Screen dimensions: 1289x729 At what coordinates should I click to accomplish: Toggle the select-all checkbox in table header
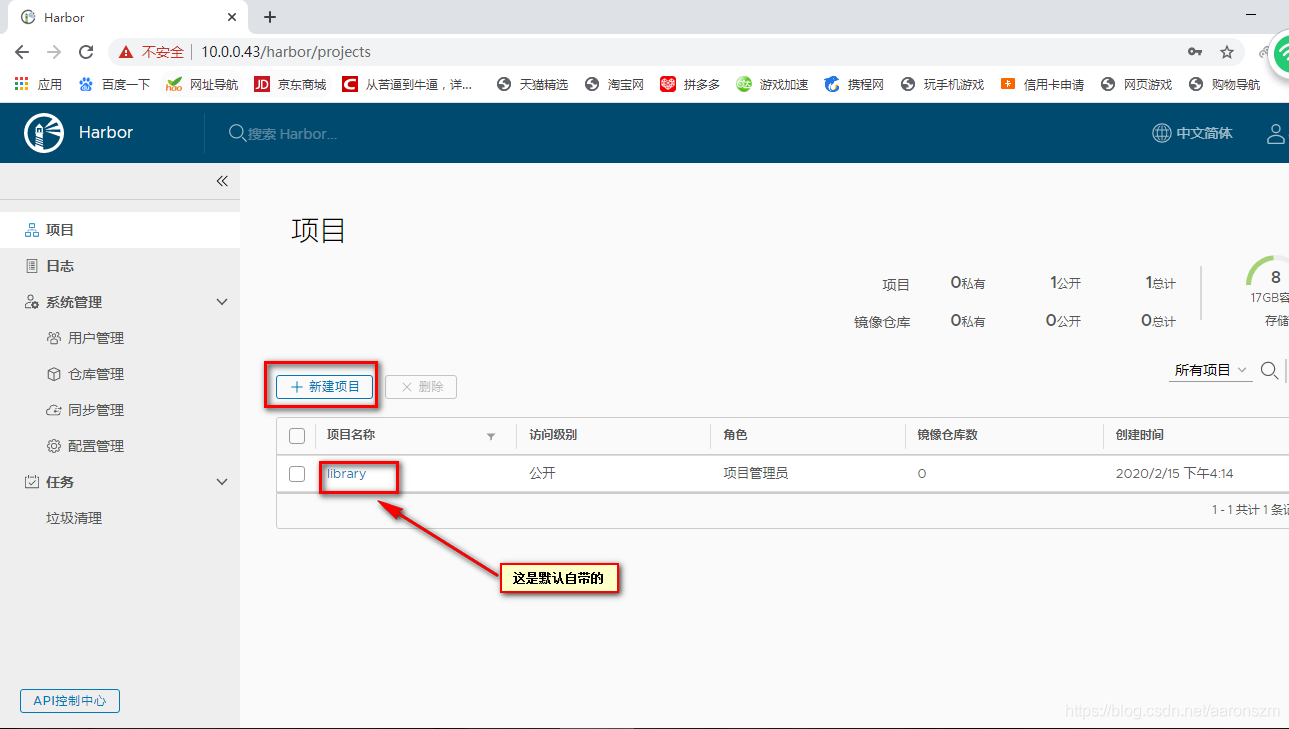pyautogui.click(x=297, y=436)
